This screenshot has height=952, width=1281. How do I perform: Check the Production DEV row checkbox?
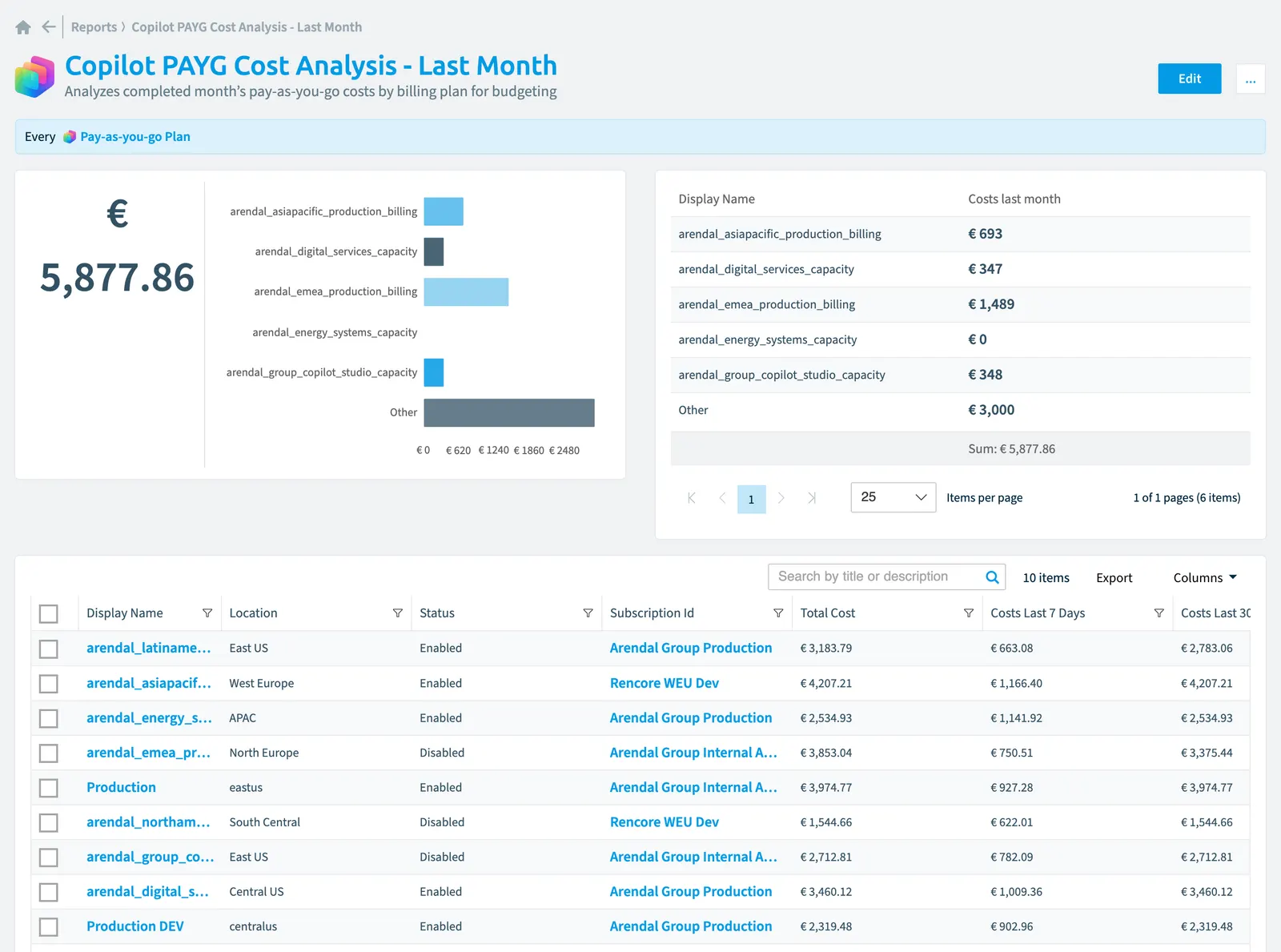pyautogui.click(x=49, y=927)
